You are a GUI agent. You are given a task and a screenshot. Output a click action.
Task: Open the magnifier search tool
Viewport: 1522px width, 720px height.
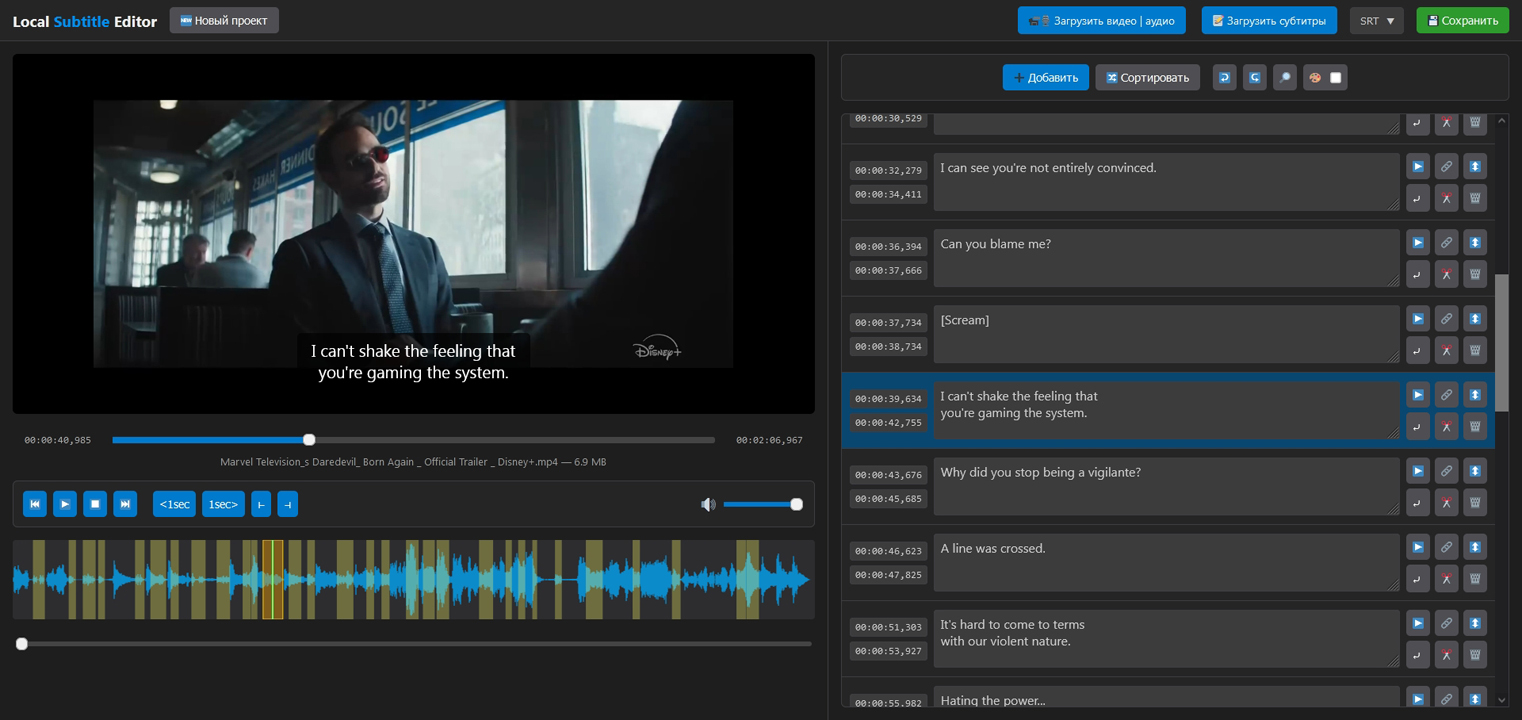[1285, 77]
